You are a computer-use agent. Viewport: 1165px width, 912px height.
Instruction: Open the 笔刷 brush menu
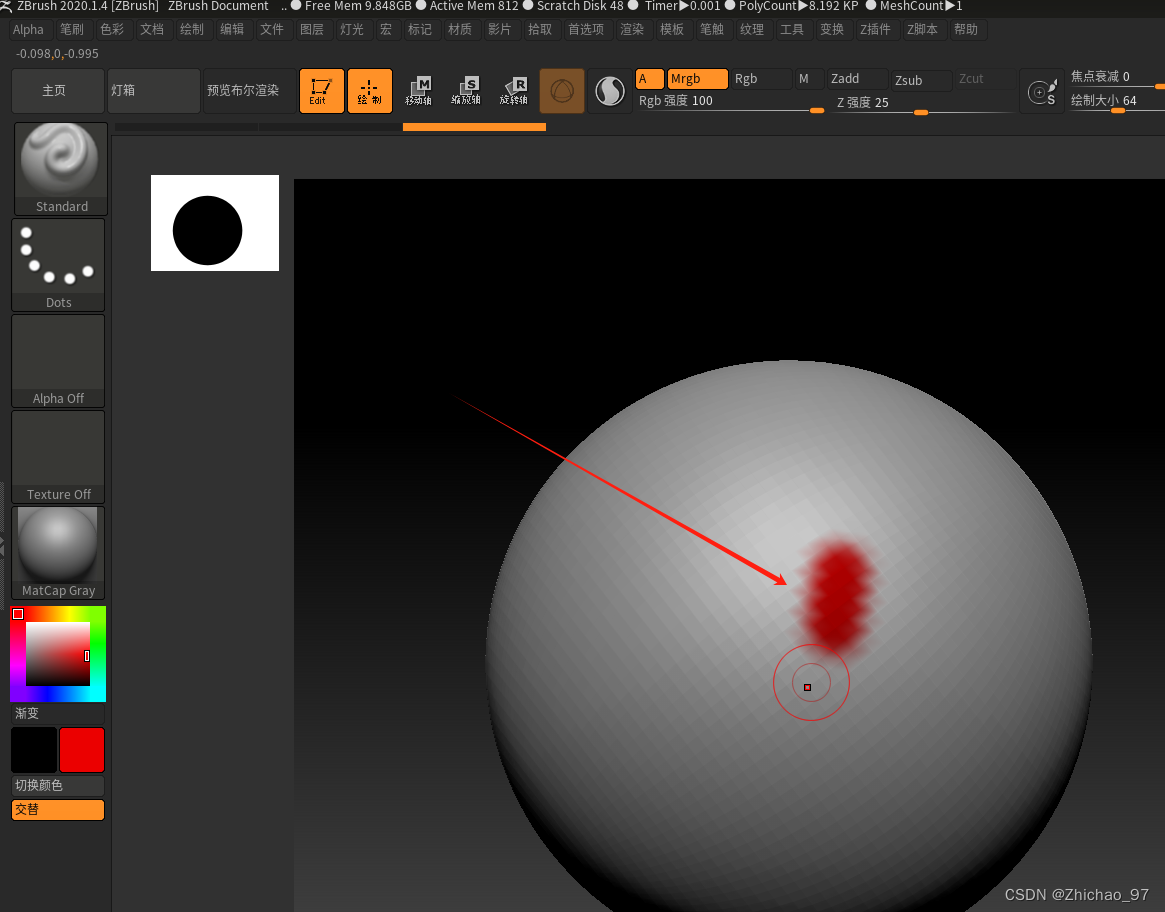point(72,30)
